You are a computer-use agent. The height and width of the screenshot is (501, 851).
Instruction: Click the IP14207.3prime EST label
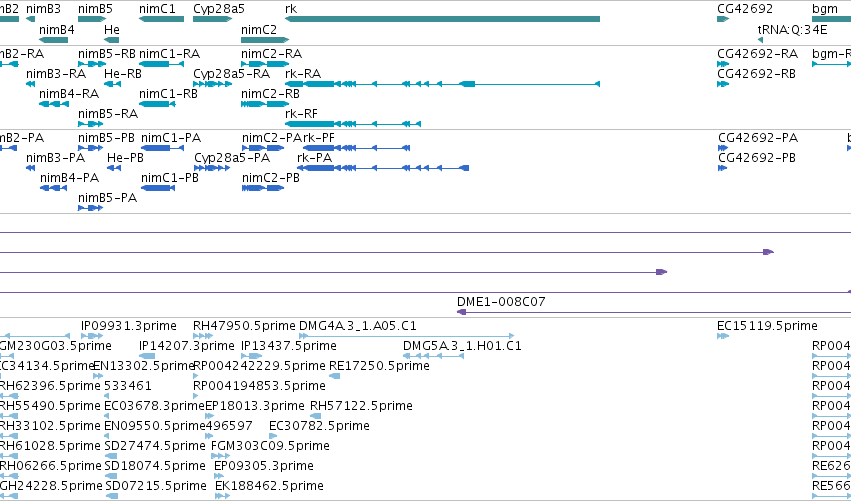[187, 346]
